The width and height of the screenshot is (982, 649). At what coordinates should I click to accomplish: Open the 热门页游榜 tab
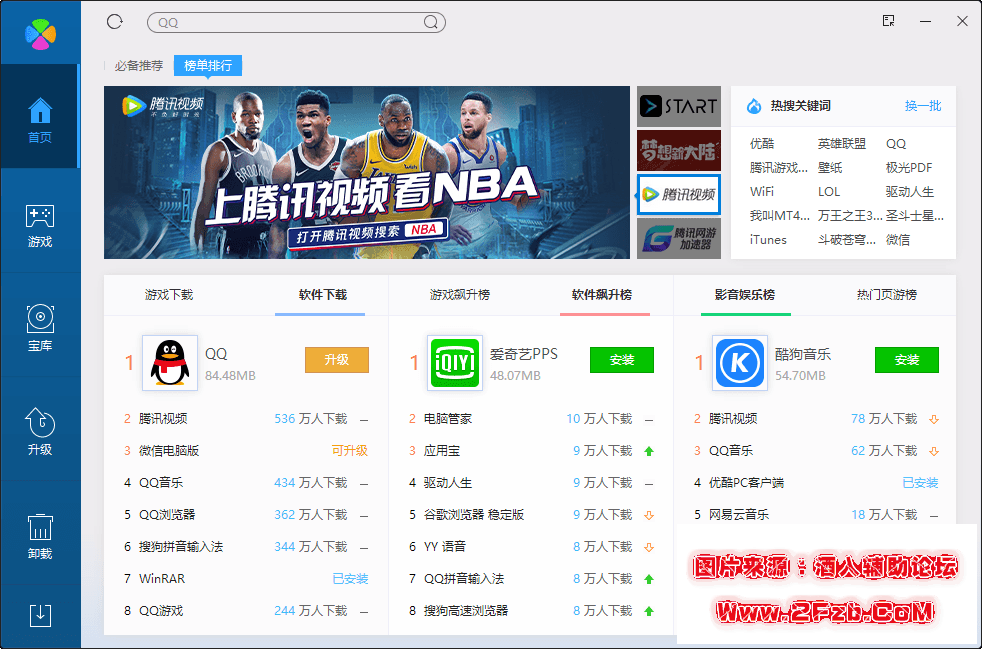[887, 294]
